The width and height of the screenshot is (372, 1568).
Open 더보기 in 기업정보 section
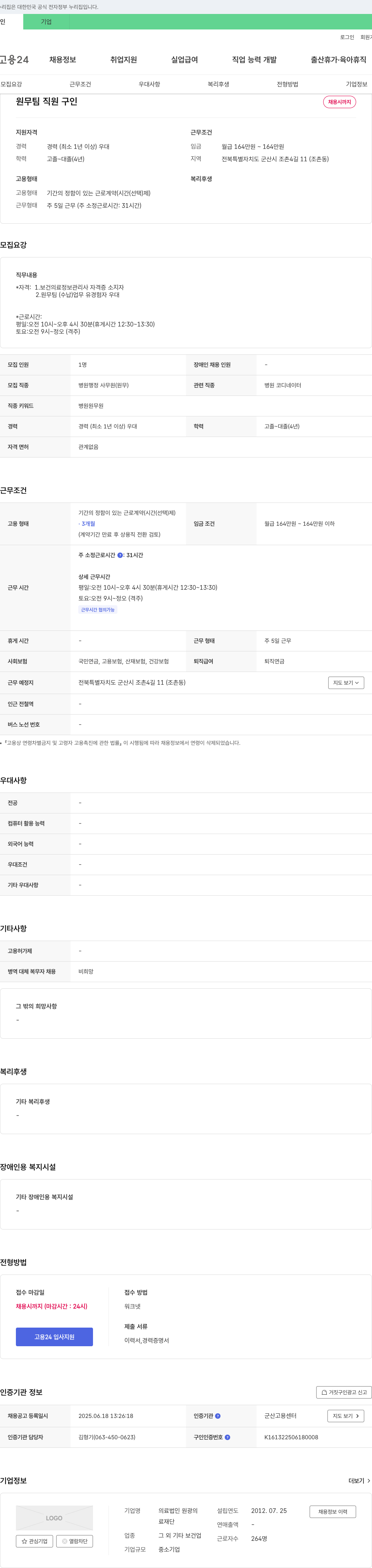[x=359, y=1480]
